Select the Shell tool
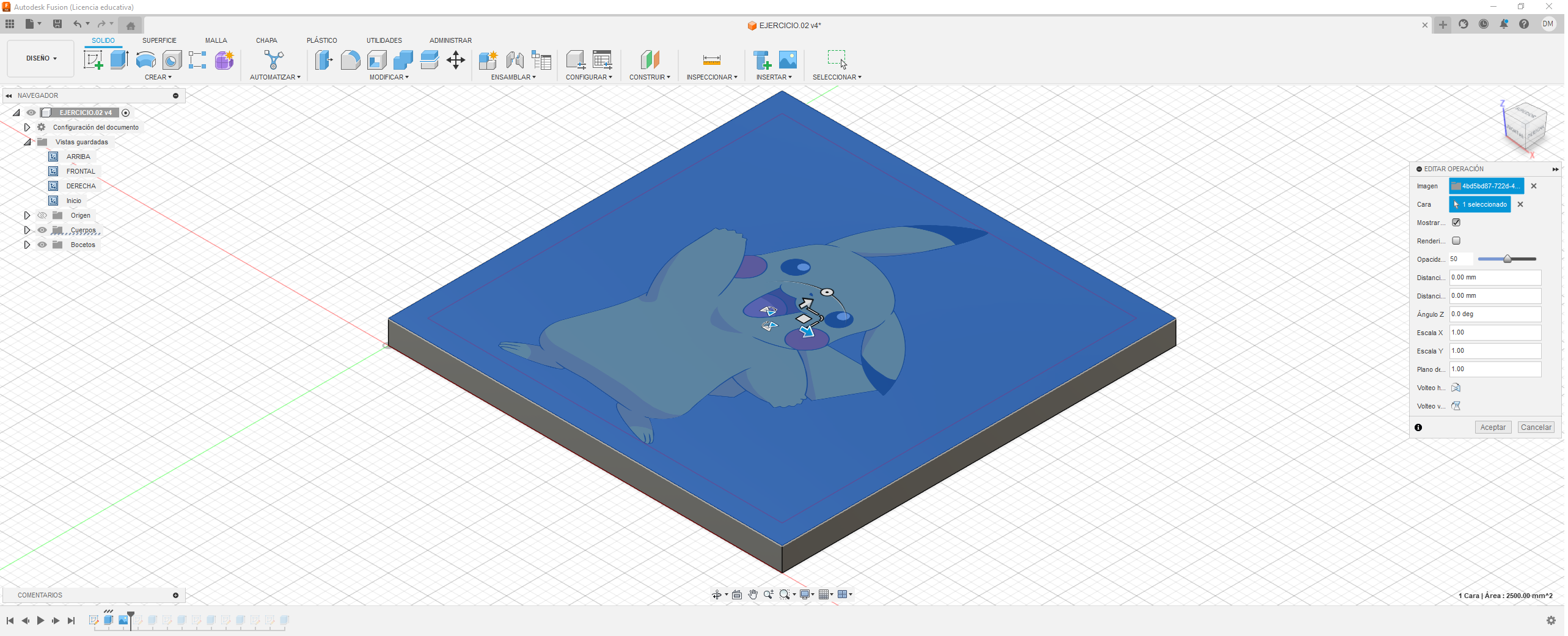This screenshot has width=1568, height=636. 377,60
